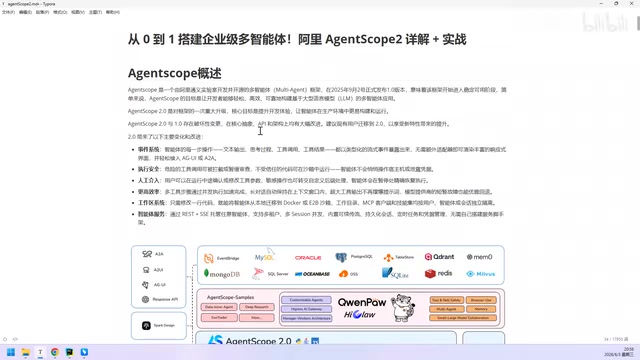Screen dimensions: 640x360
Task: Click the TableStore logo in the diagram
Action: point(399,257)
